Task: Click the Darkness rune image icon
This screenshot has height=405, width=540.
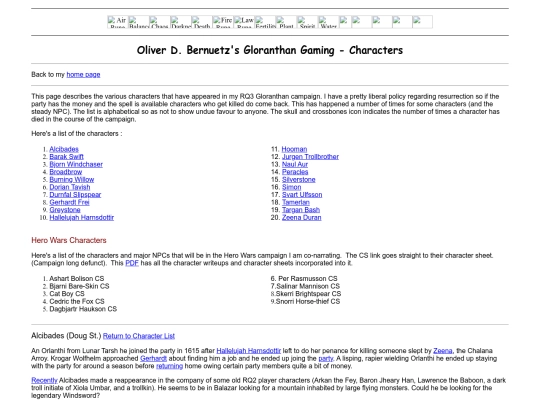Action: click(181, 22)
